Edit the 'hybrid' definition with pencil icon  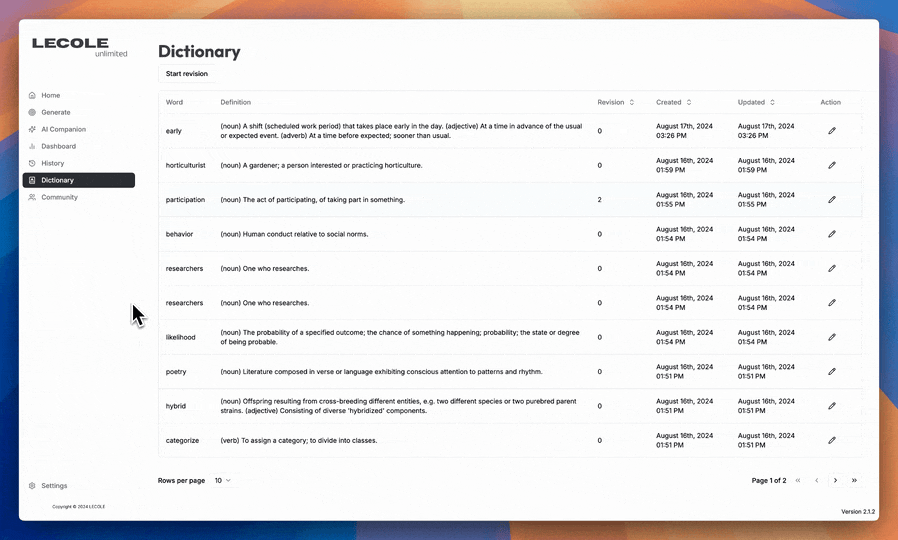point(831,406)
